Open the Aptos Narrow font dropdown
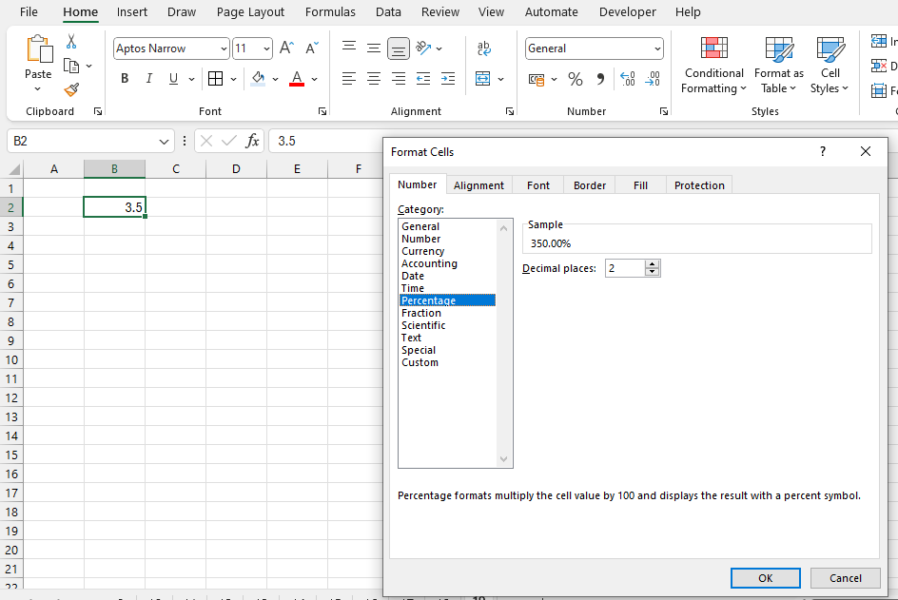The height and width of the screenshot is (600, 898). tap(224, 48)
